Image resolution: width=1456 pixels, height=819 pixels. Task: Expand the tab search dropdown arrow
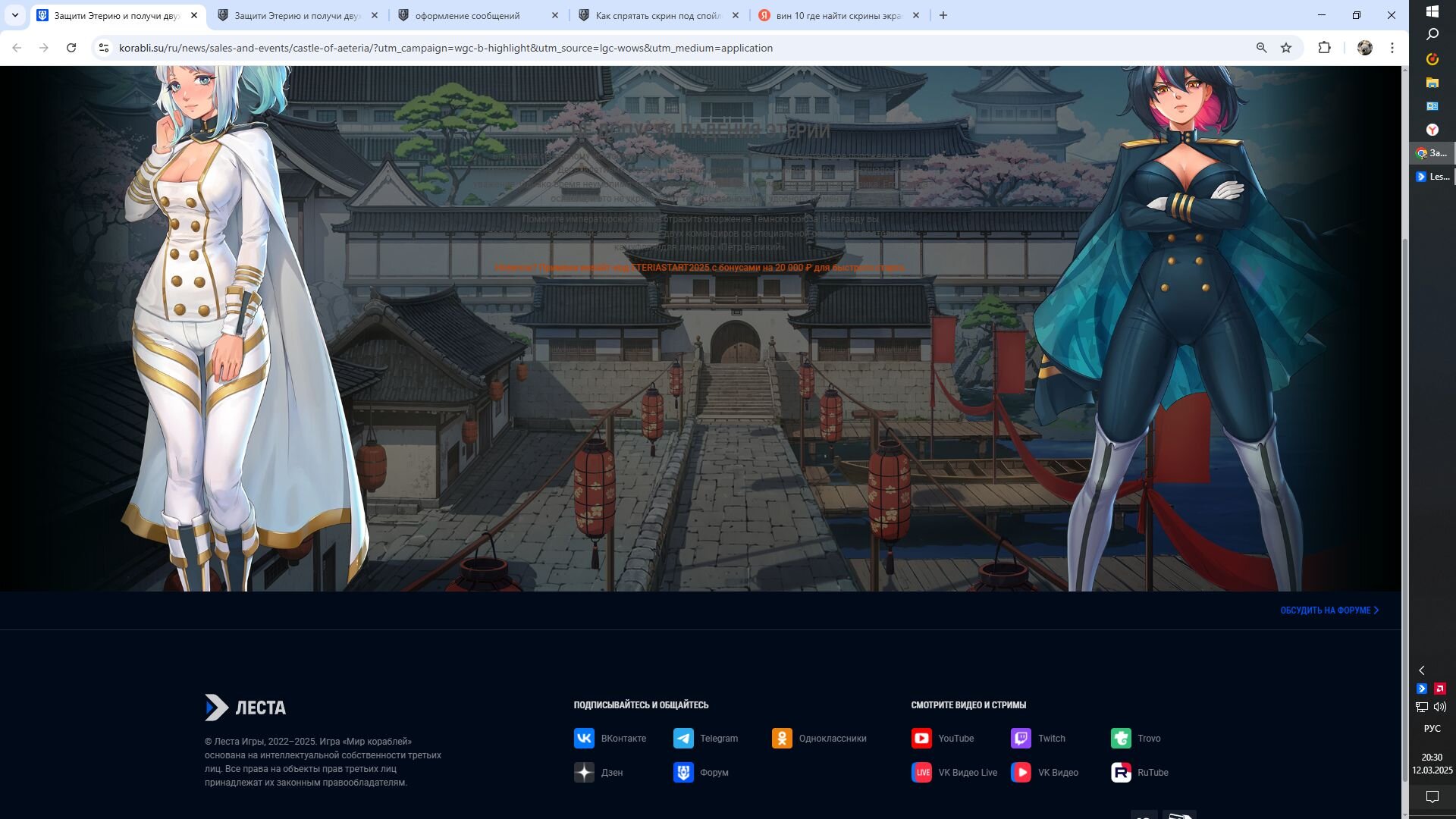(x=14, y=15)
